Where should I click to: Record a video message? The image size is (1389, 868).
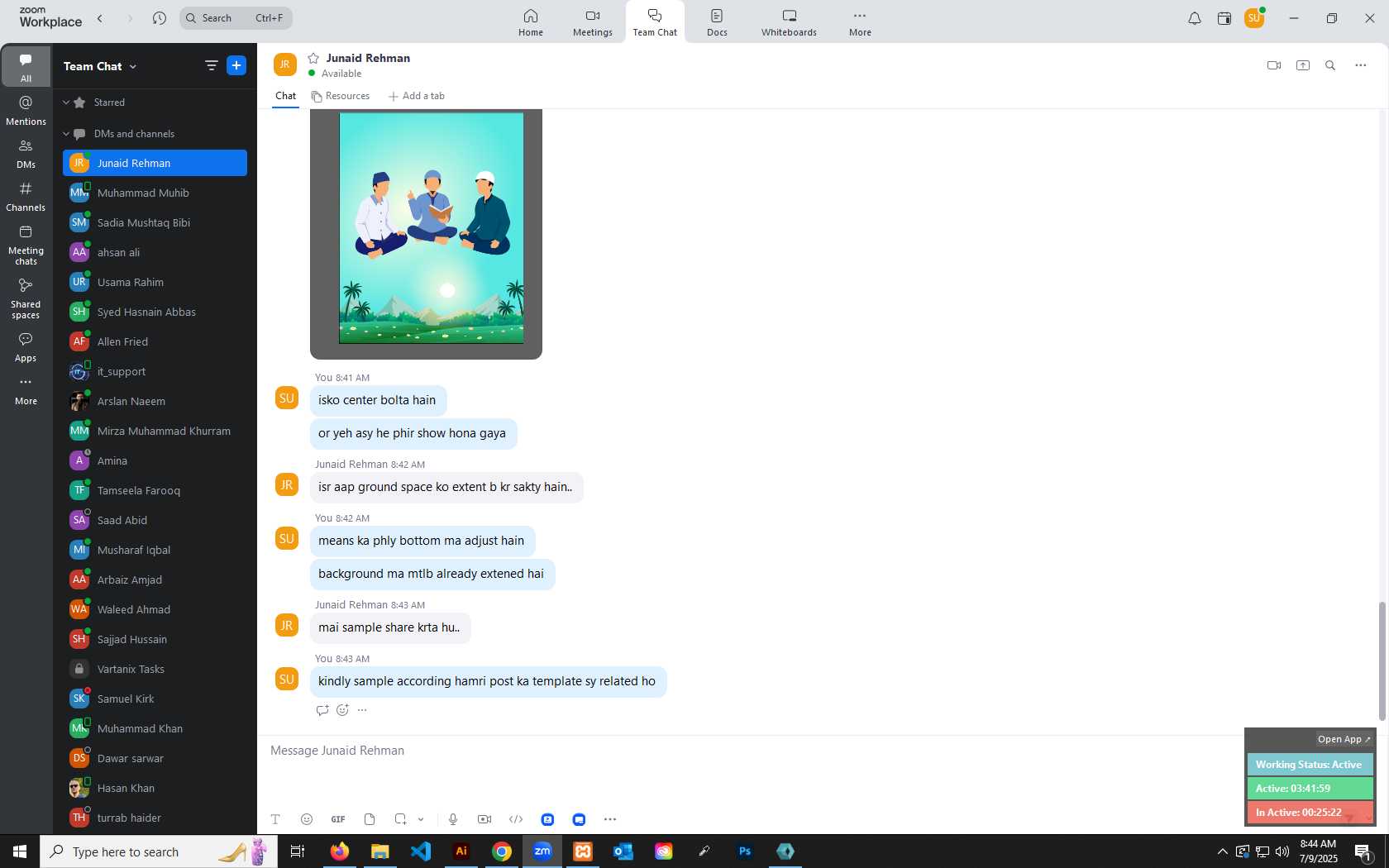pos(484,819)
